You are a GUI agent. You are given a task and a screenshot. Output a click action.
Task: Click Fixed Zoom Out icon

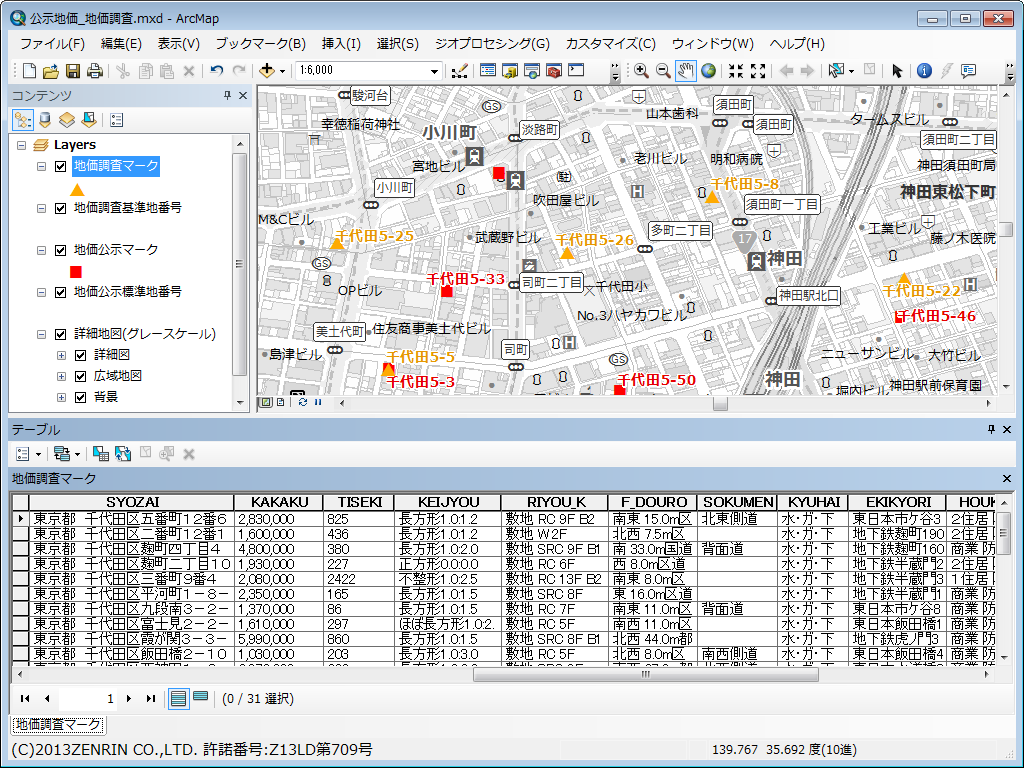758,71
